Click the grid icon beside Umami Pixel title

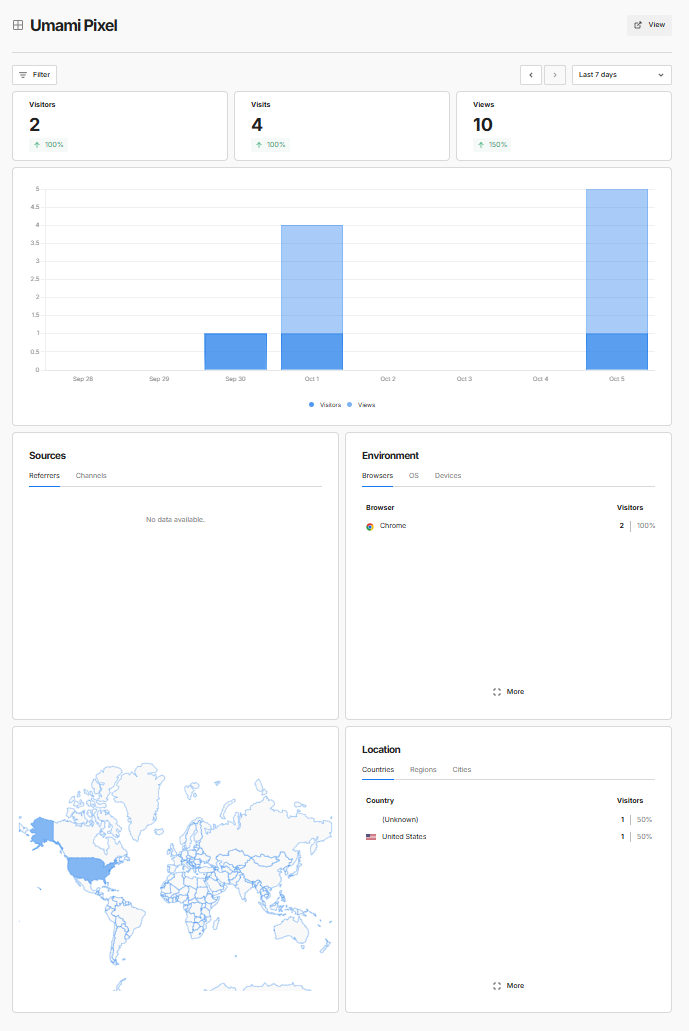18,25
